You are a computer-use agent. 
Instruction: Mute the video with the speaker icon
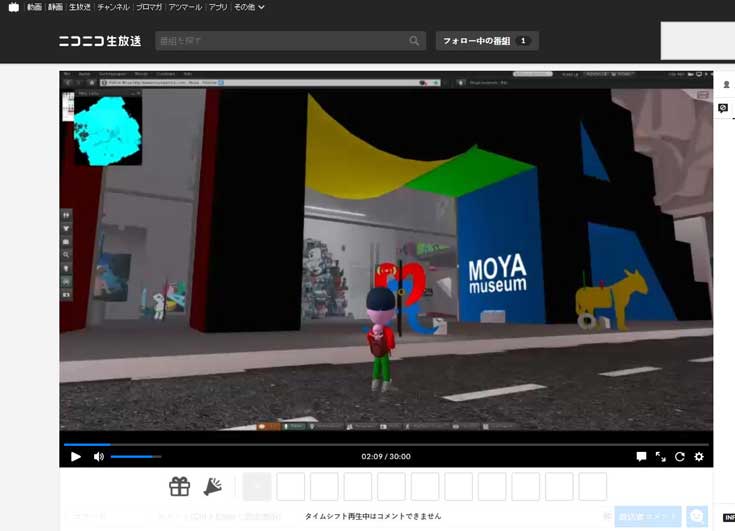99,457
